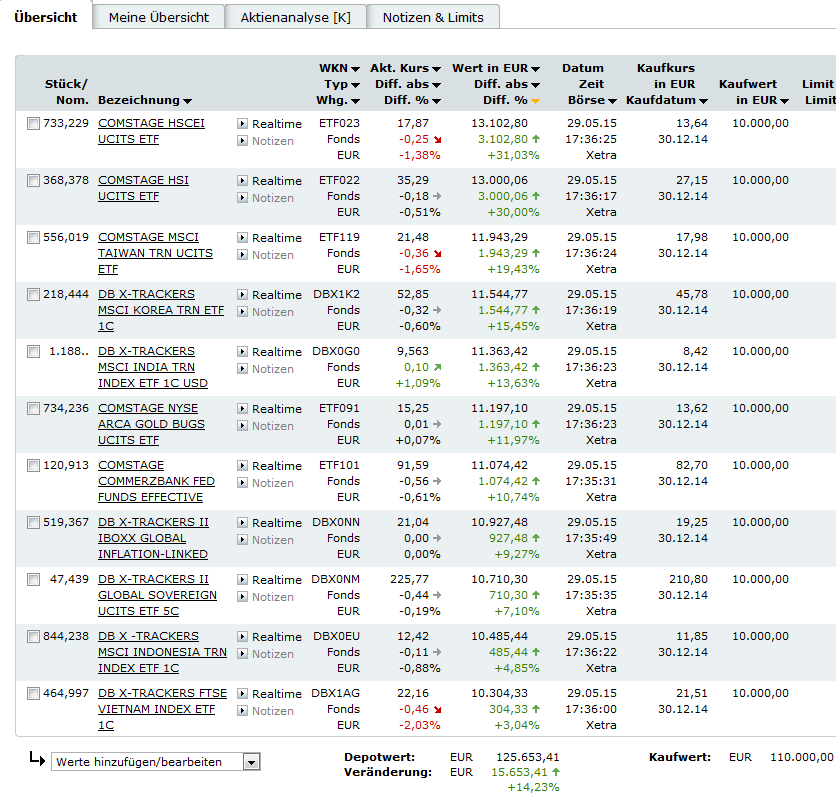
Task: Open Realtime icon for COMSTAGE HSCEI row
Action: click(x=242, y=124)
